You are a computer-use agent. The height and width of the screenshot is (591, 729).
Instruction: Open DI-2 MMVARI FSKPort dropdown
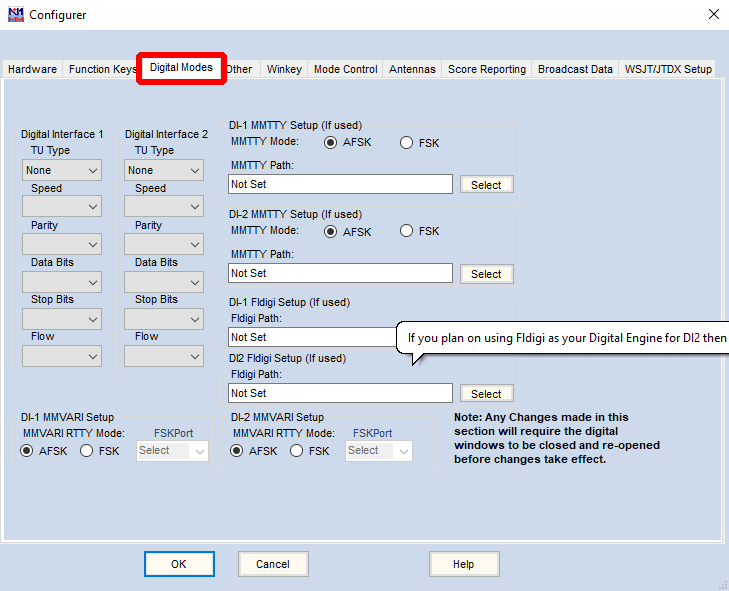(378, 451)
